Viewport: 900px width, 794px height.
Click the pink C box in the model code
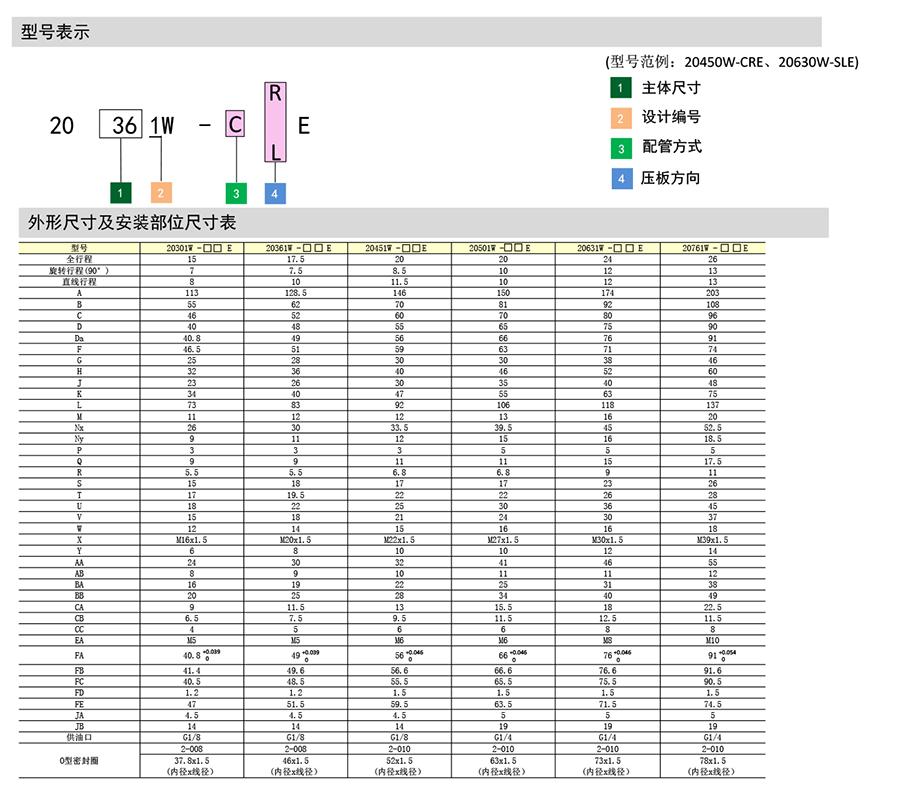click(x=235, y=125)
